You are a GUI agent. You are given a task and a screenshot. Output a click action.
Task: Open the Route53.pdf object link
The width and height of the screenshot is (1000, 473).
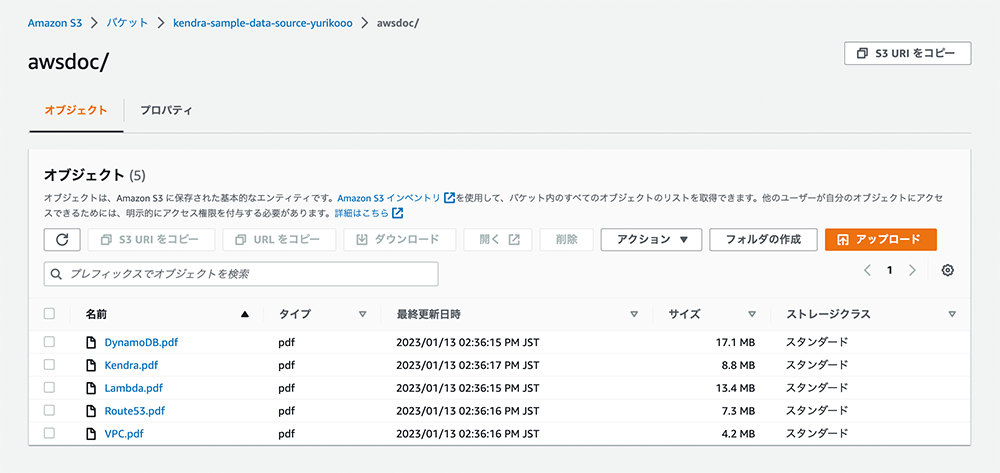click(x=135, y=411)
